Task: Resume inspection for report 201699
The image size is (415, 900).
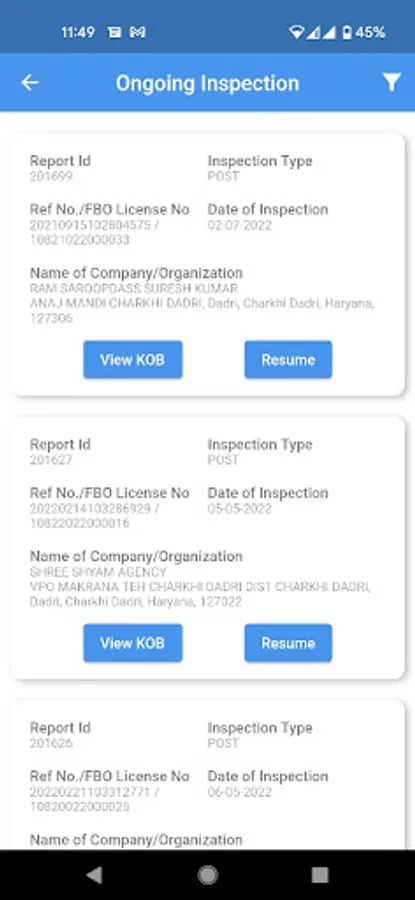Action: (x=288, y=360)
